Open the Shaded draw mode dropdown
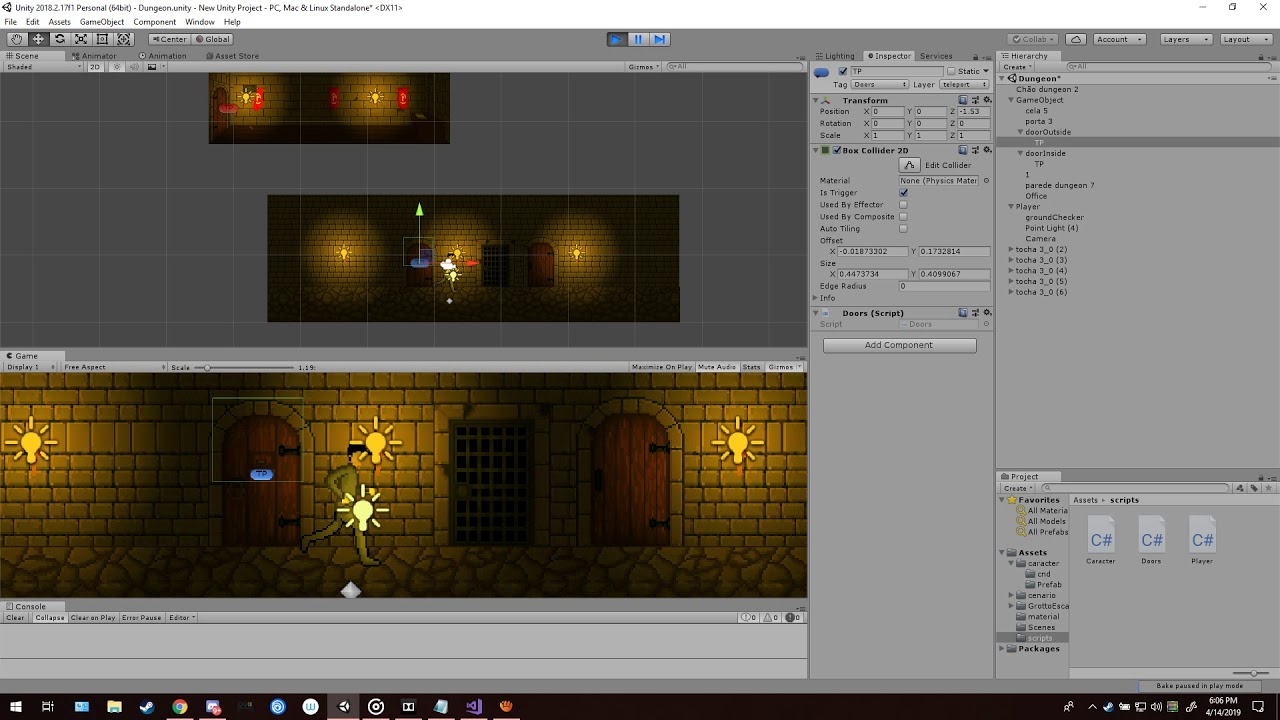 point(44,67)
